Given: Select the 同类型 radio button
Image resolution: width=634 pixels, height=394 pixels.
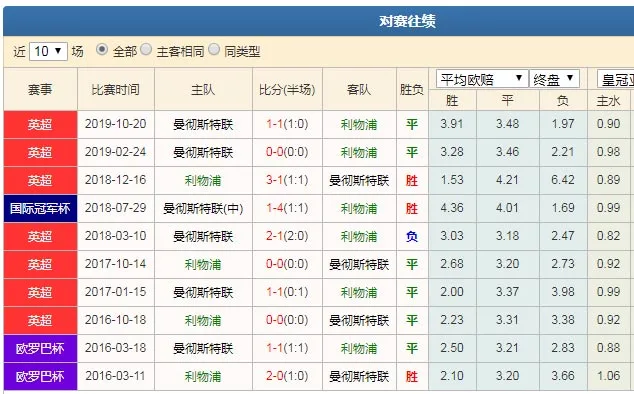Looking at the screenshot, I should click(x=214, y=50).
